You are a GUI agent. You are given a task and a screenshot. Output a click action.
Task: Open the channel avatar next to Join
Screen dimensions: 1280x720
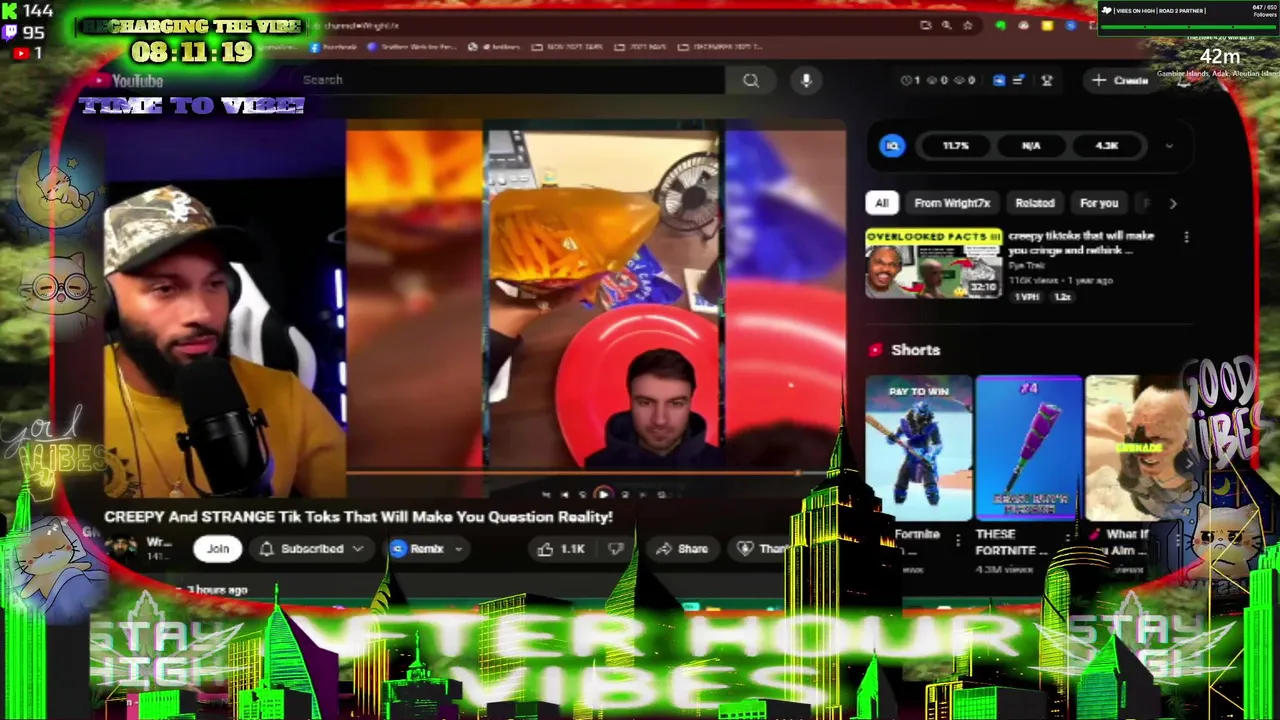point(121,548)
